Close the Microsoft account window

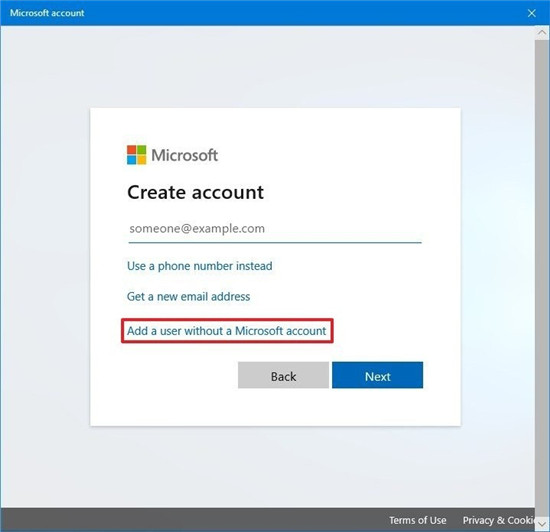coord(531,13)
